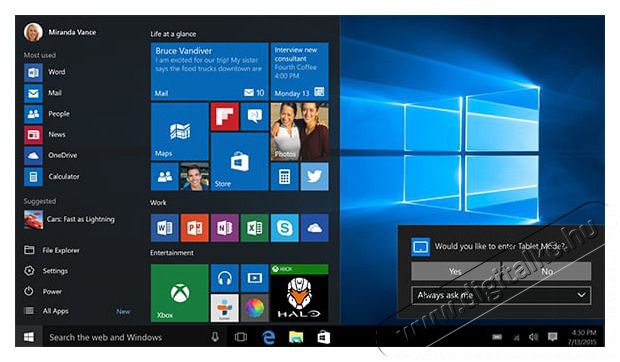This screenshot has height=362, width=620.
Task: Open the Flipboard tile
Action: (x=225, y=116)
